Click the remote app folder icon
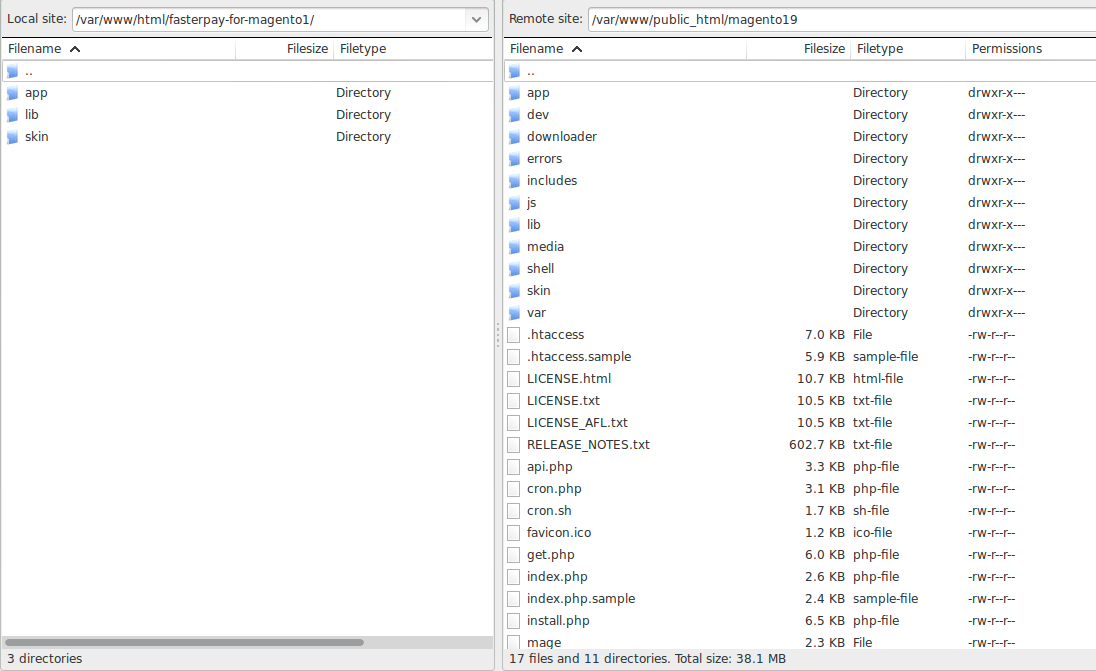 [514, 93]
